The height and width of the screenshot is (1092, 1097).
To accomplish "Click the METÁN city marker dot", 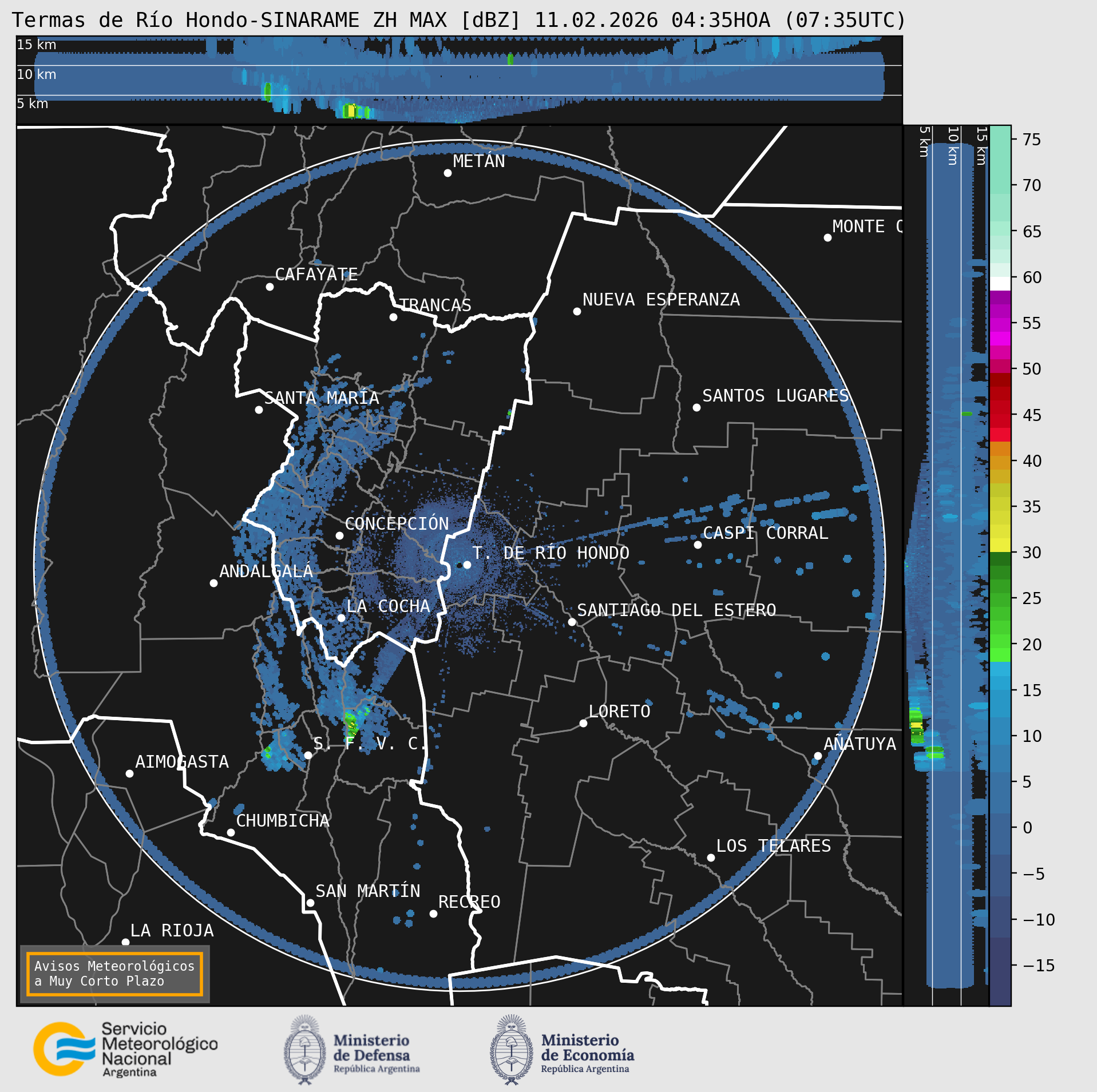I will tap(447, 173).
